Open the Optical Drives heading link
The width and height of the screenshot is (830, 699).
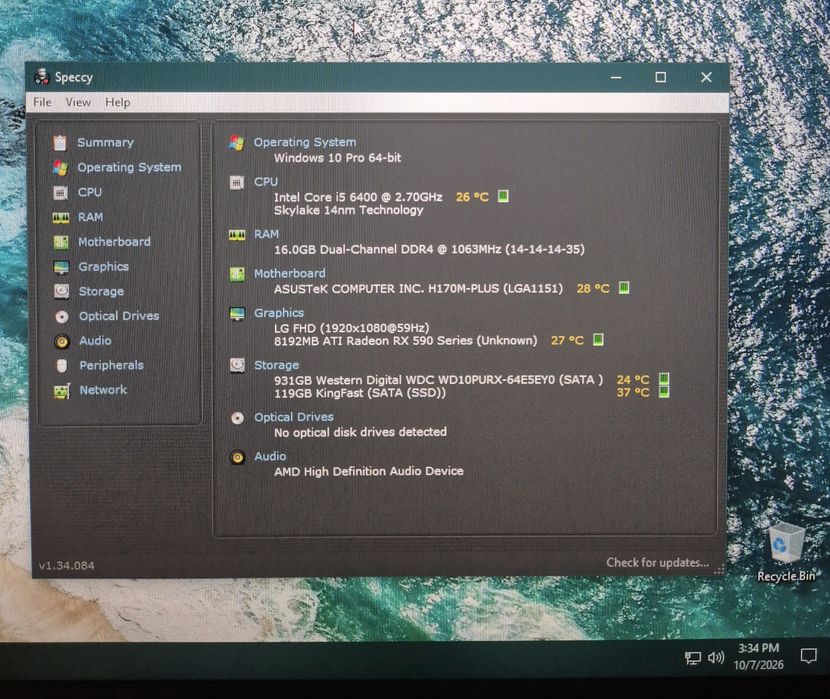click(x=294, y=417)
